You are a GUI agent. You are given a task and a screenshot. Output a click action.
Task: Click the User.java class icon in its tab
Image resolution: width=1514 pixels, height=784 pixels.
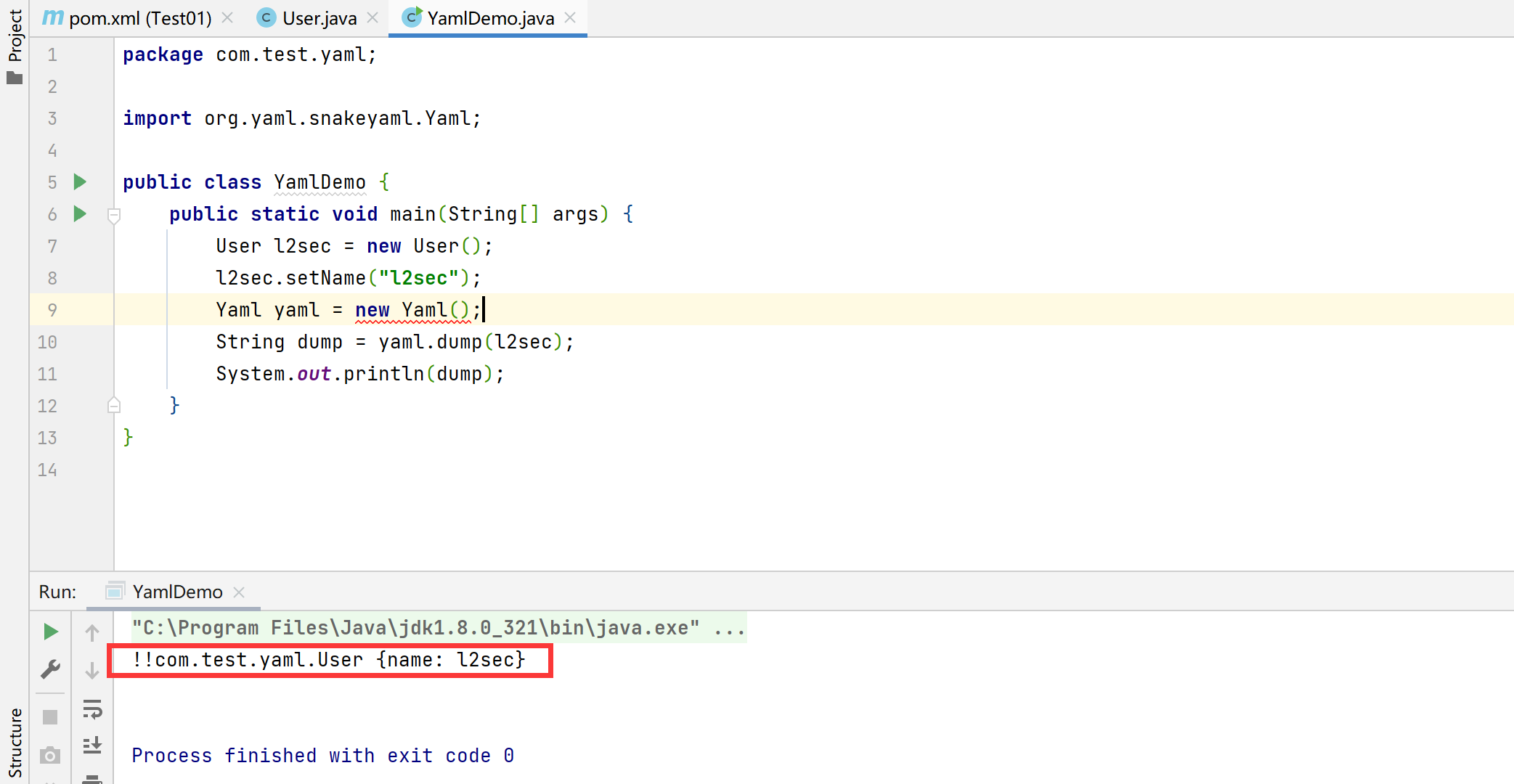click(266, 18)
